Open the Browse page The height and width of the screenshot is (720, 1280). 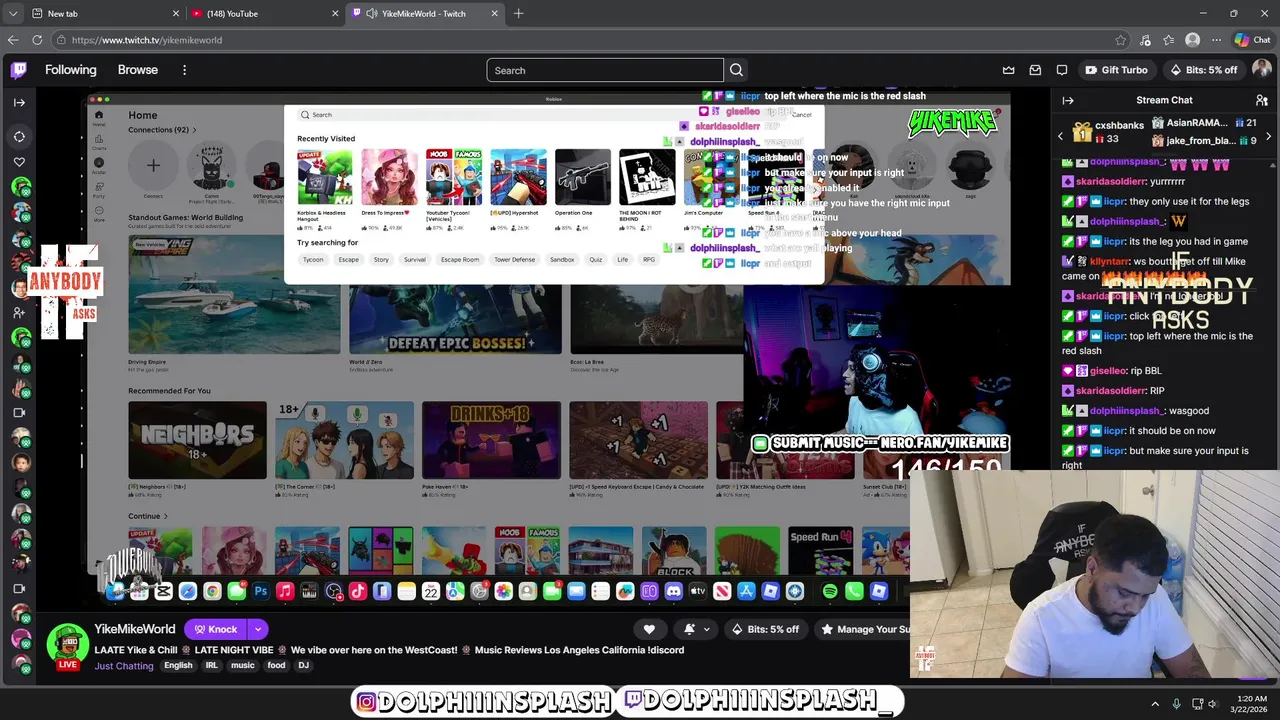tap(138, 70)
